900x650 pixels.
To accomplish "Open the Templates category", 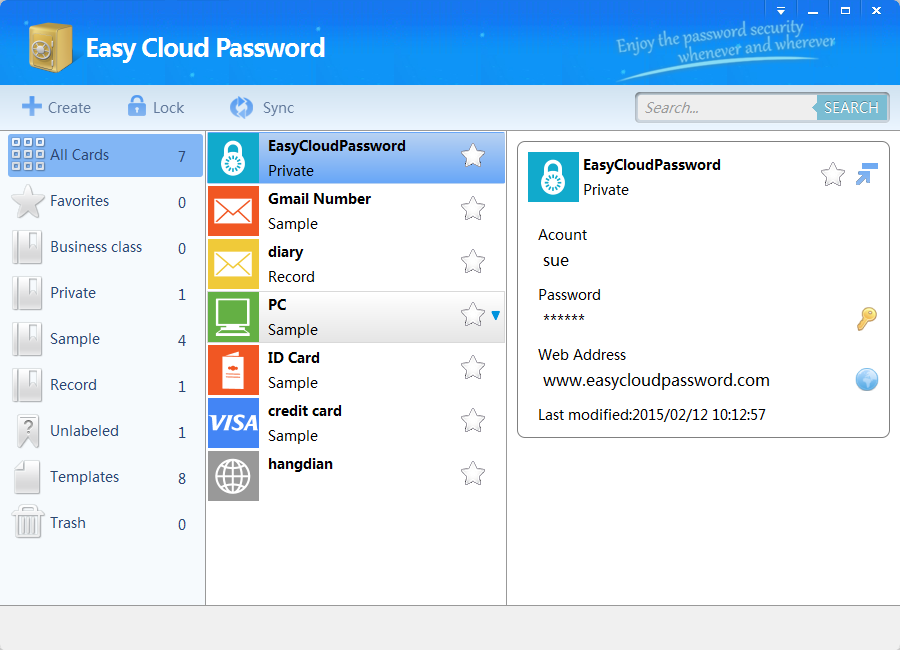I will point(106,477).
